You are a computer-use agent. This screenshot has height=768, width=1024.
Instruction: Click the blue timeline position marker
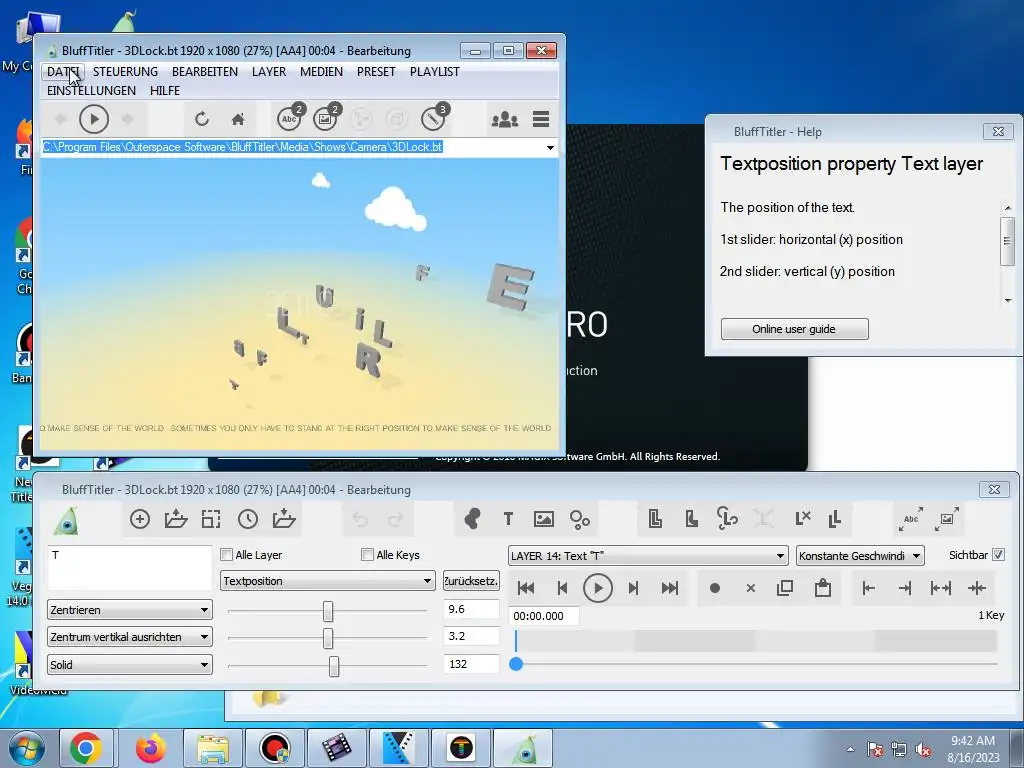[516, 664]
